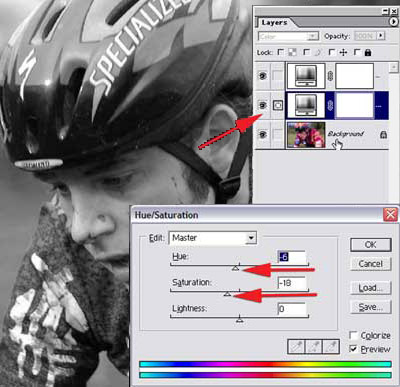Open the Layers panel flyout menu arrow

pos(394,22)
